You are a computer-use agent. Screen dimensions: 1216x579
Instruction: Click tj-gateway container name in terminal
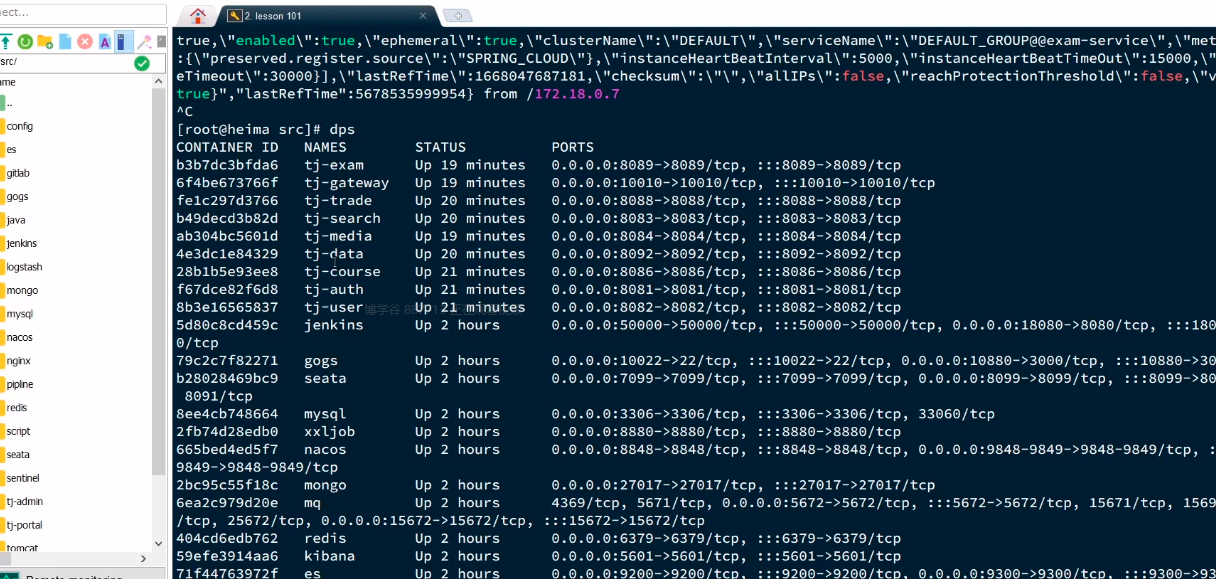[347, 183]
